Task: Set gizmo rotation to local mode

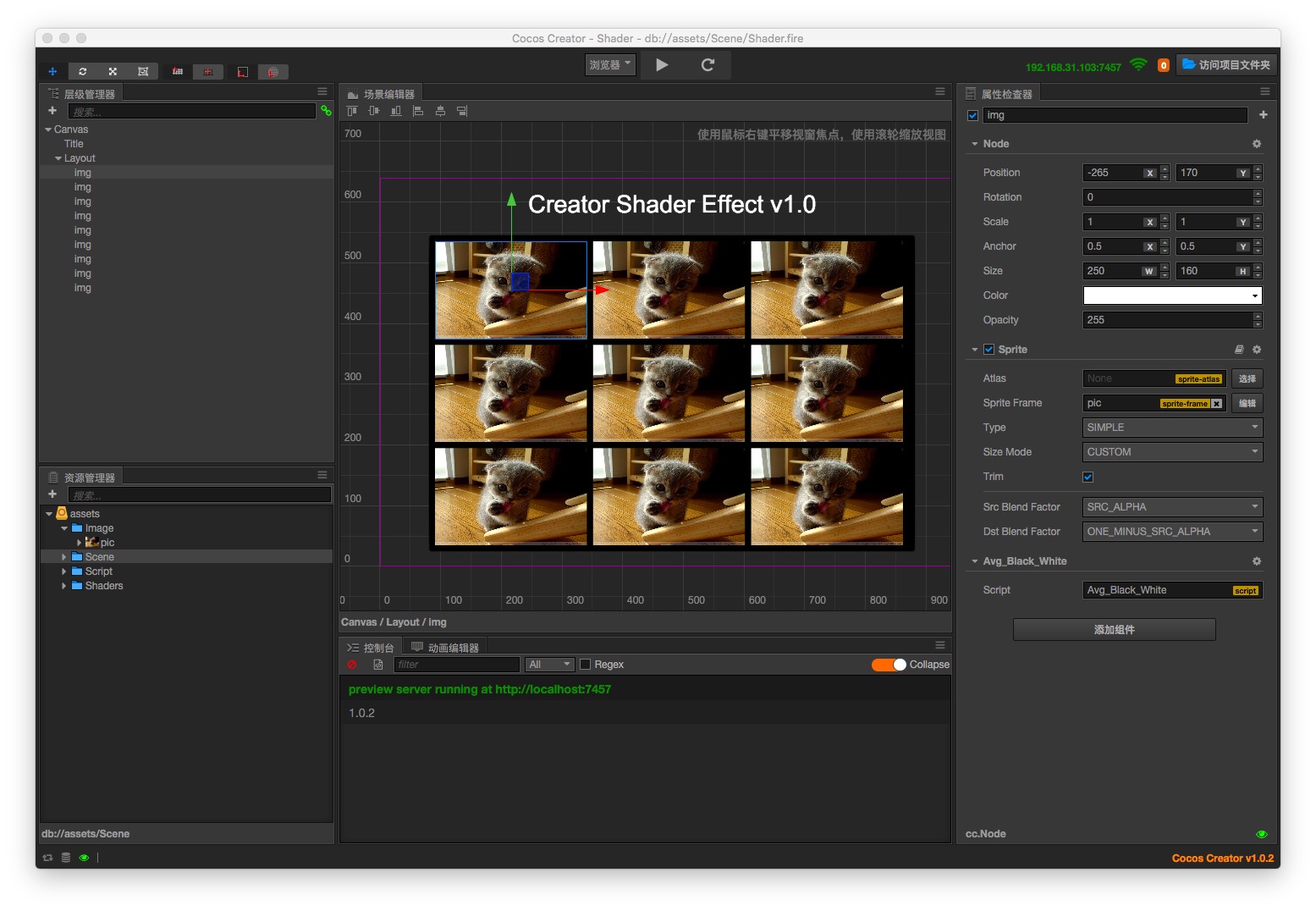Action: tap(243, 72)
